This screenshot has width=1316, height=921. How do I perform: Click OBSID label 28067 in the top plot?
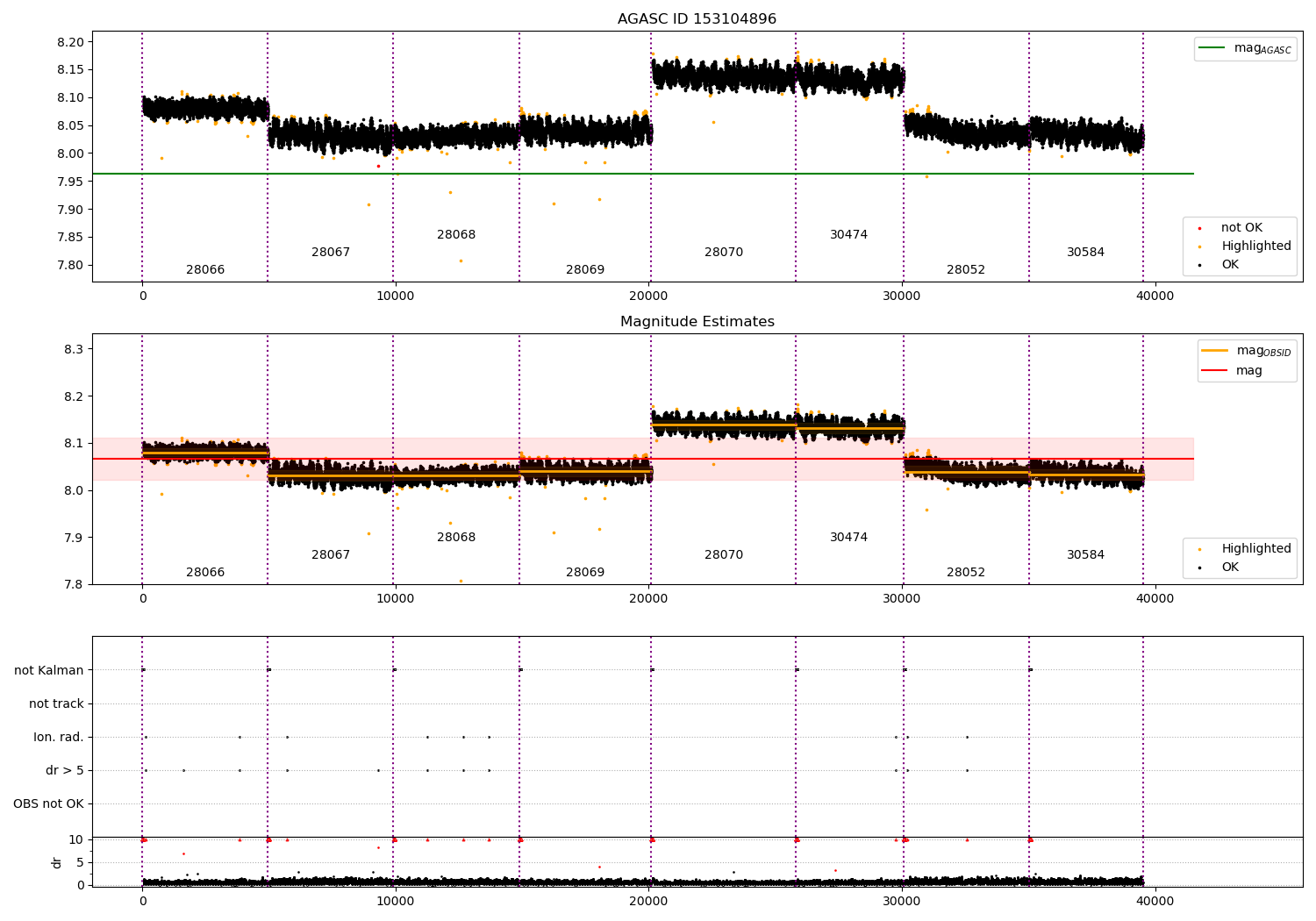click(331, 253)
